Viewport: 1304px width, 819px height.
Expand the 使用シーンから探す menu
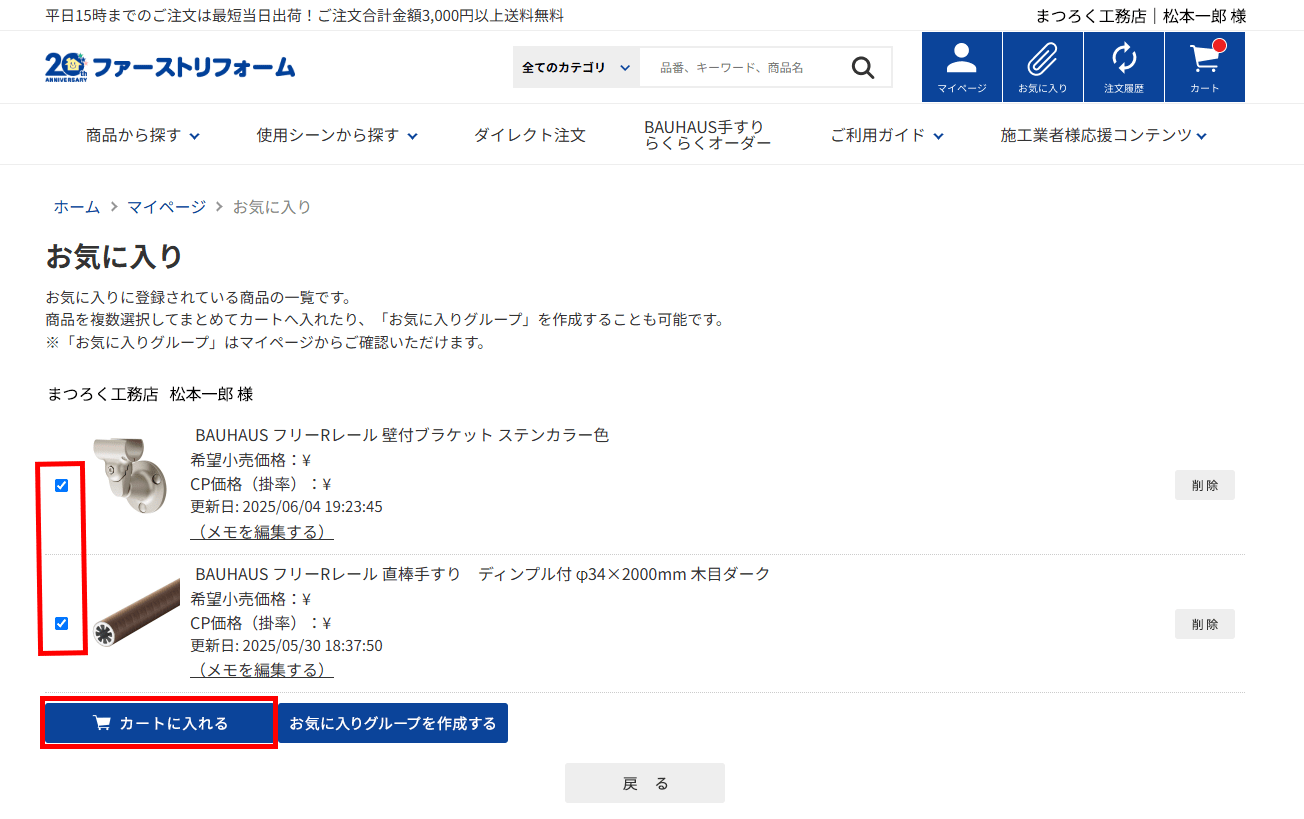[x=337, y=135]
